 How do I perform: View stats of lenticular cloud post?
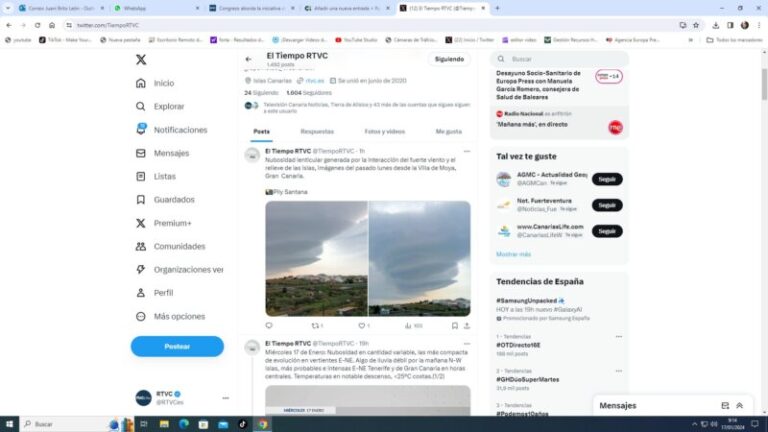[x=414, y=326]
